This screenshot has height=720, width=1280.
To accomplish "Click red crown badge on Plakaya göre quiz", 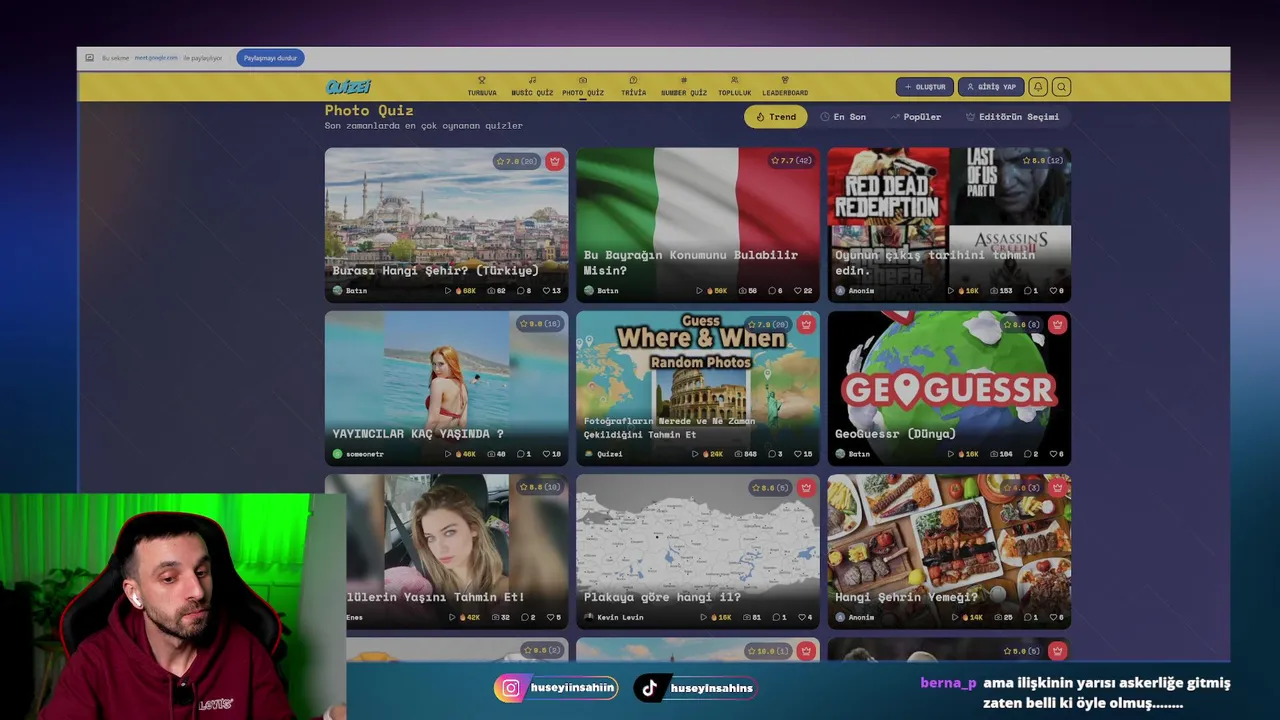I will [x=806, y=487].
